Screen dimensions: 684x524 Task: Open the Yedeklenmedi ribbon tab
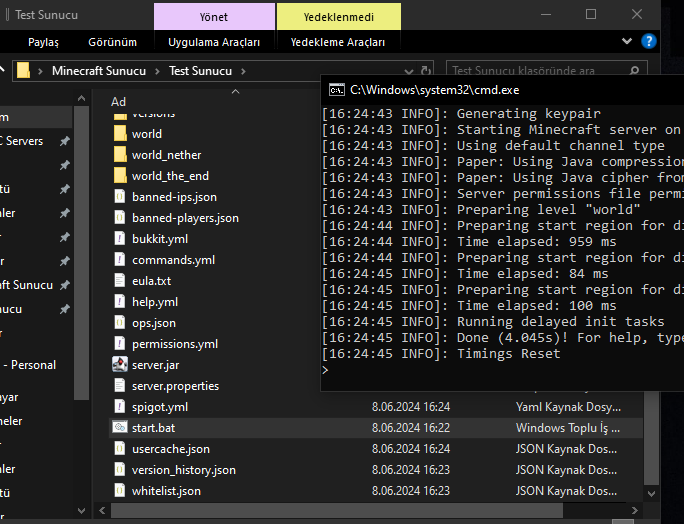pos(339,17)
